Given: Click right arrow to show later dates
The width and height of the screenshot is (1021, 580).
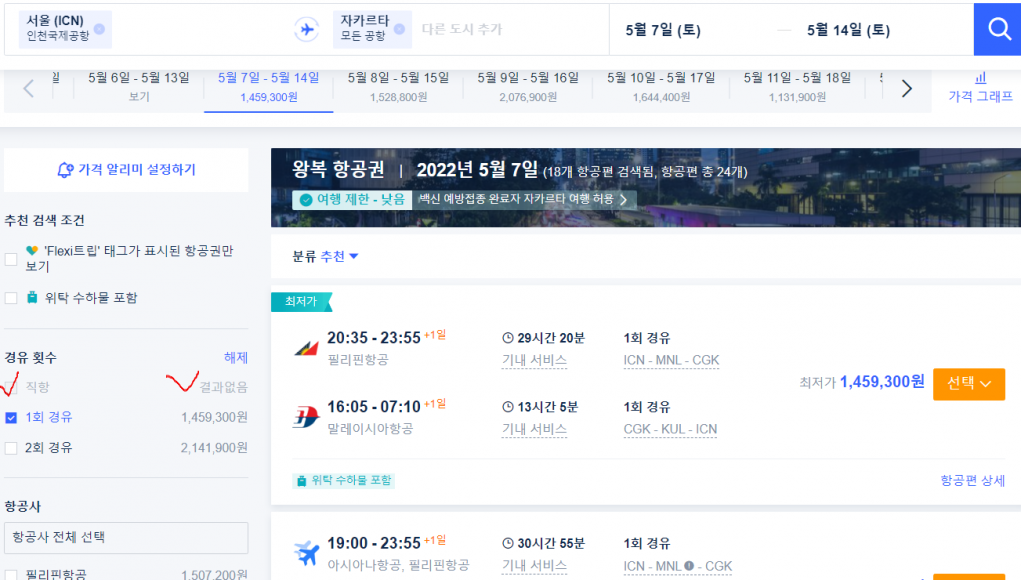Looking at the screenshot, I should [906, 88].
